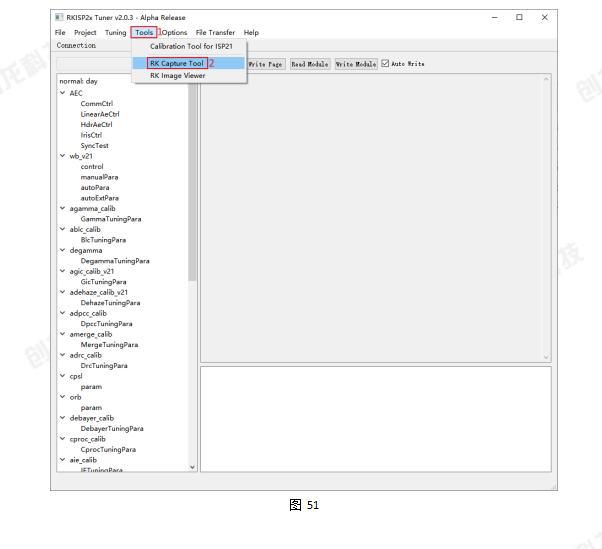Open the File Transfer menu
The width and height of the screenshot is (602, 549).
[x=215, y=33]
